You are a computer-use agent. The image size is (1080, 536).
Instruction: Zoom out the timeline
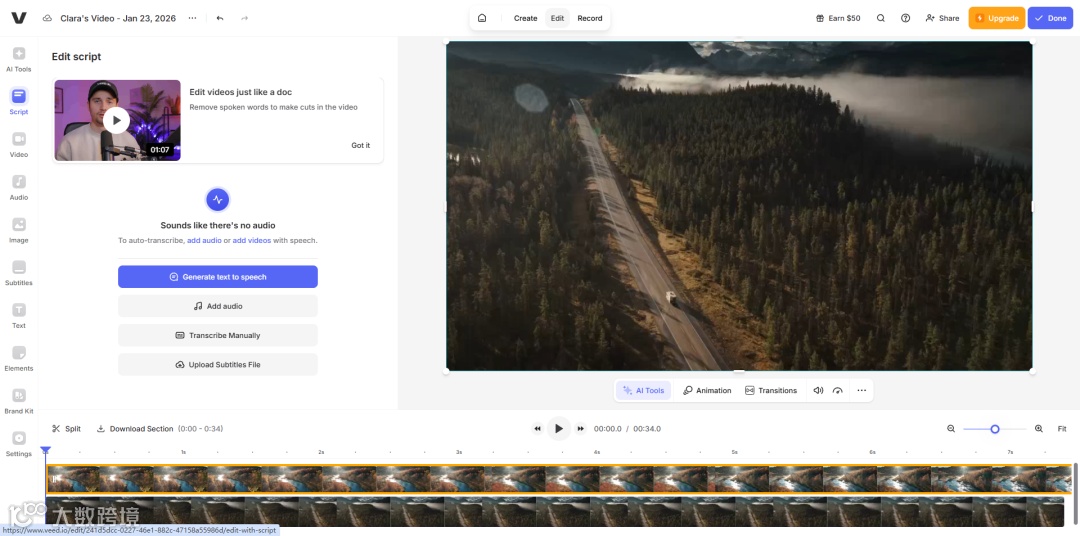click(951, 429)
